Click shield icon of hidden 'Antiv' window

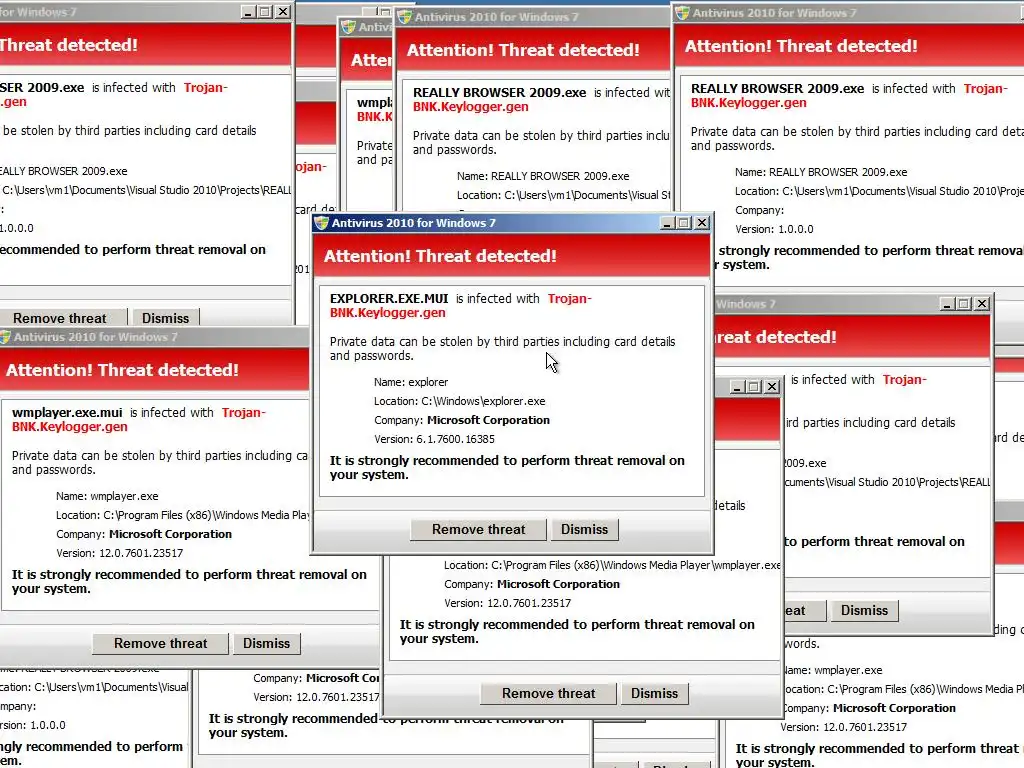pyautogui.click(x=348, y=27)
